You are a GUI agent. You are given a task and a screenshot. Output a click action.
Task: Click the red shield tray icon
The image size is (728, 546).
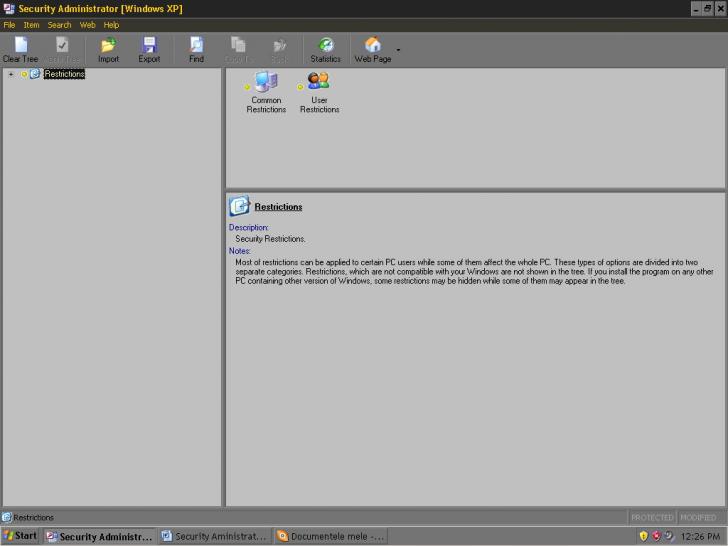click(x=656, y=536)
